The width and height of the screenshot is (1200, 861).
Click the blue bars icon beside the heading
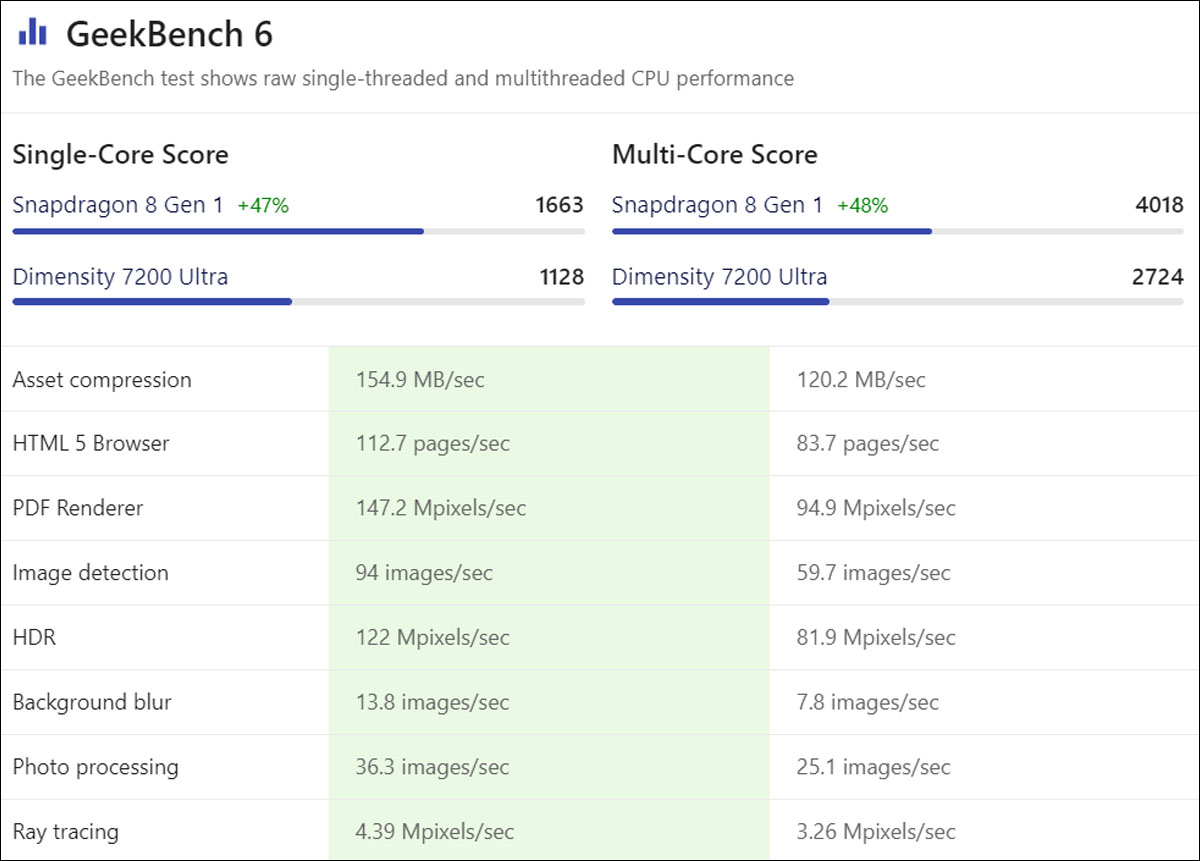[33, 32]
